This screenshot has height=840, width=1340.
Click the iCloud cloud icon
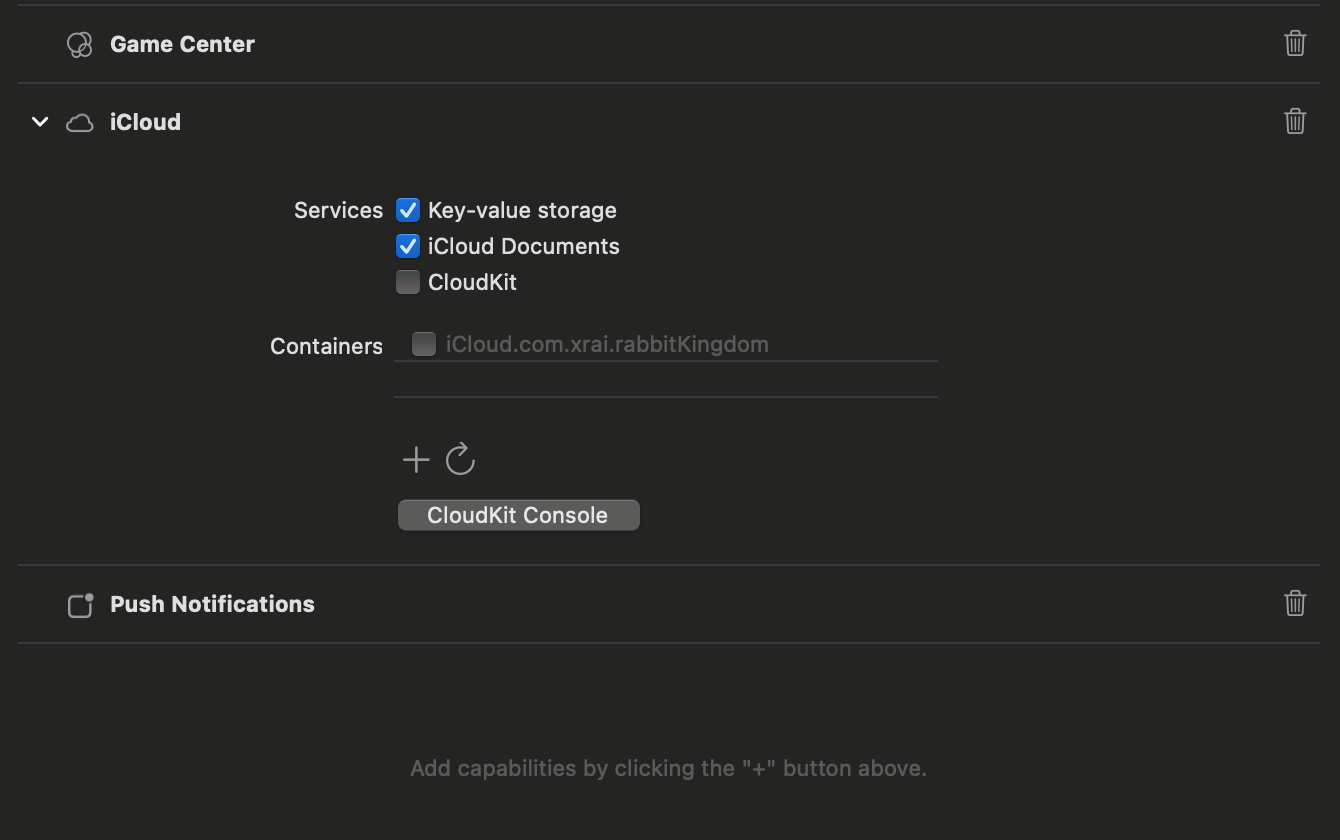[x=79, y=123]
